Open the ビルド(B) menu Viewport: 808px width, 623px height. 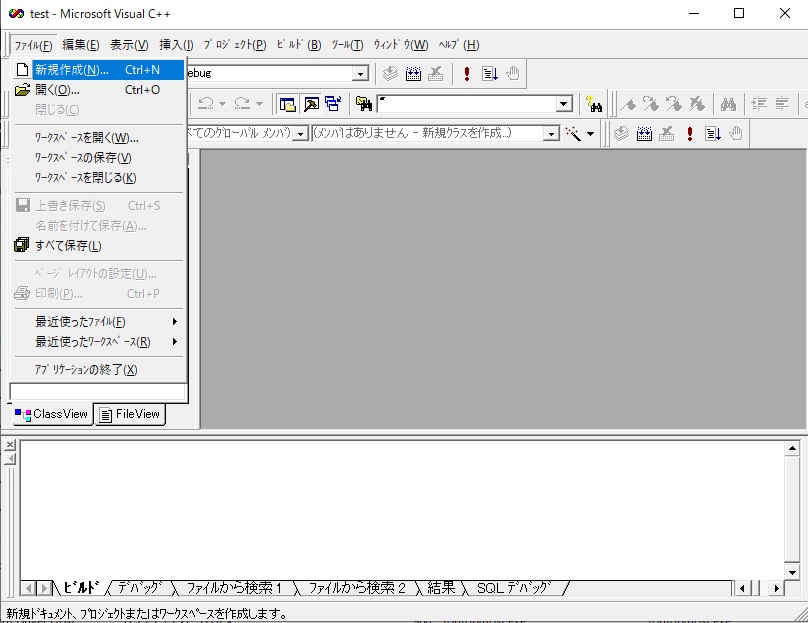point(299,45)
